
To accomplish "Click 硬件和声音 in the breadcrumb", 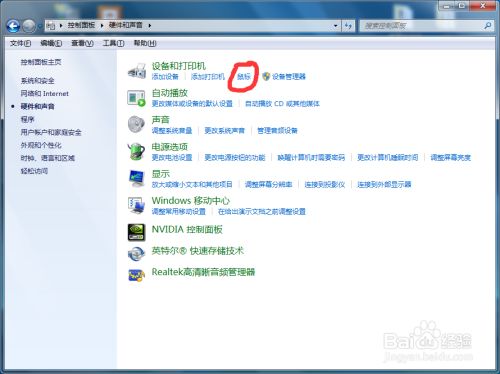I will [x=126, y=25].
